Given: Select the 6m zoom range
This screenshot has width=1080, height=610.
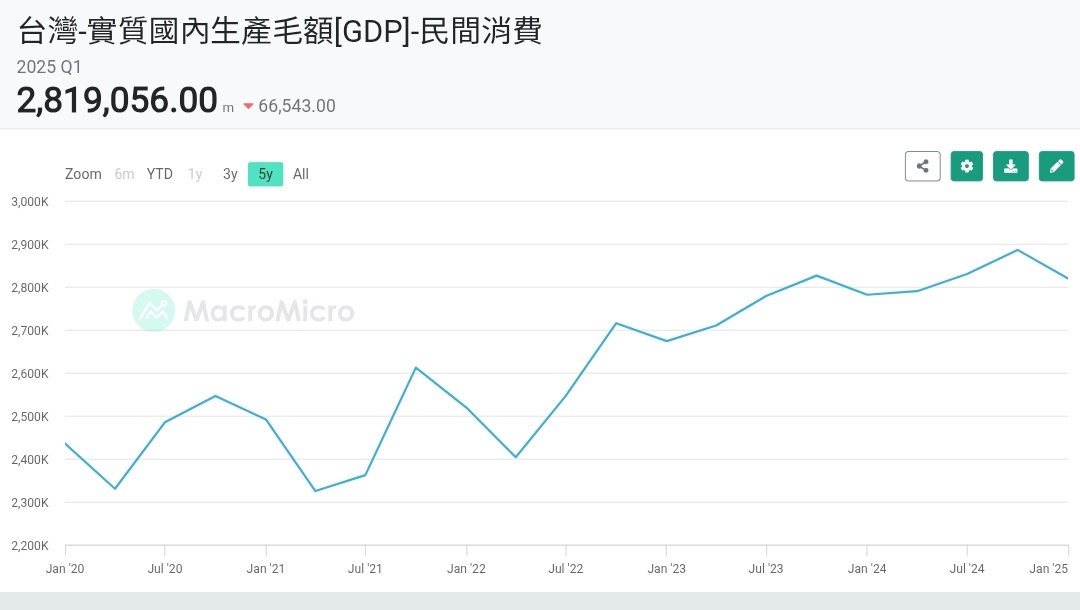Looking at the screenshot, I should [124, 174].
